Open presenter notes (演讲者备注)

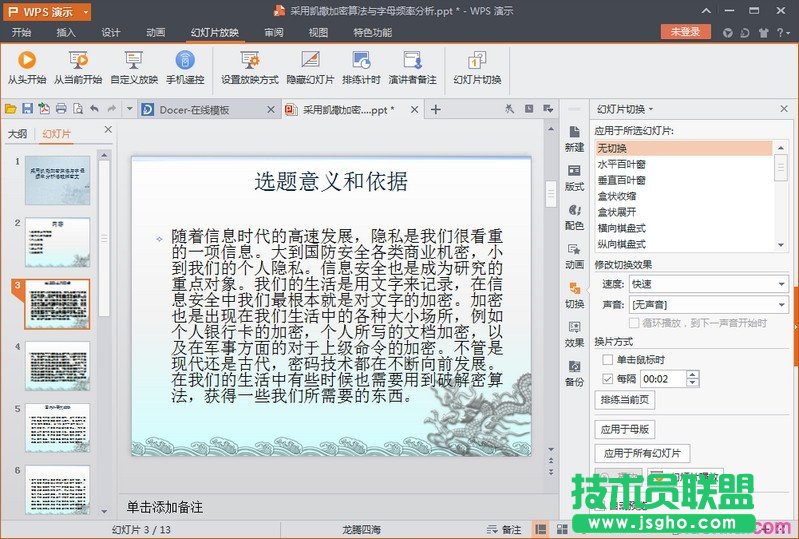(x=412, y=67)
